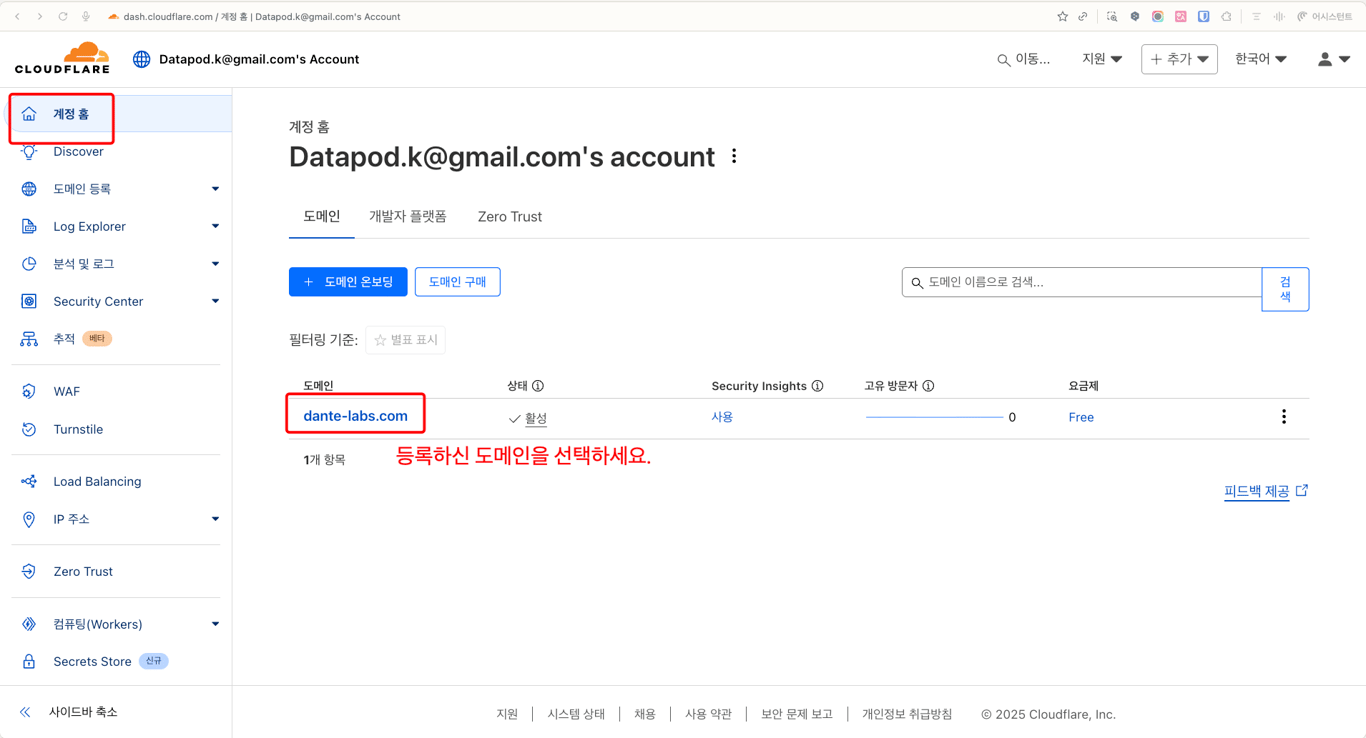
Task: Click the domain name search field
Action: point(1082,282)
